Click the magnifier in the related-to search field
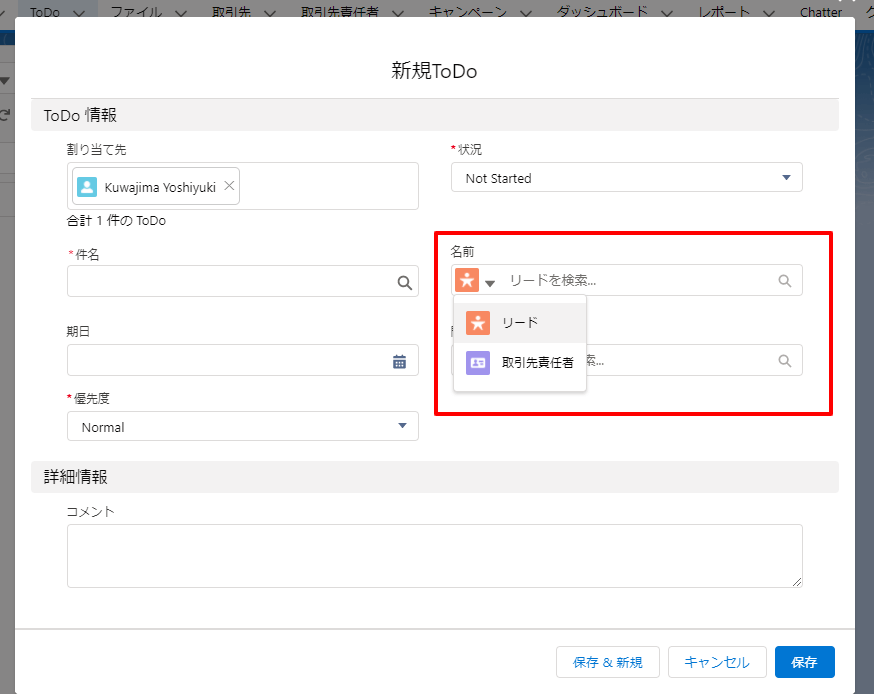The height and width of the screenshot is (694, 874). click(x=785, y=361)
